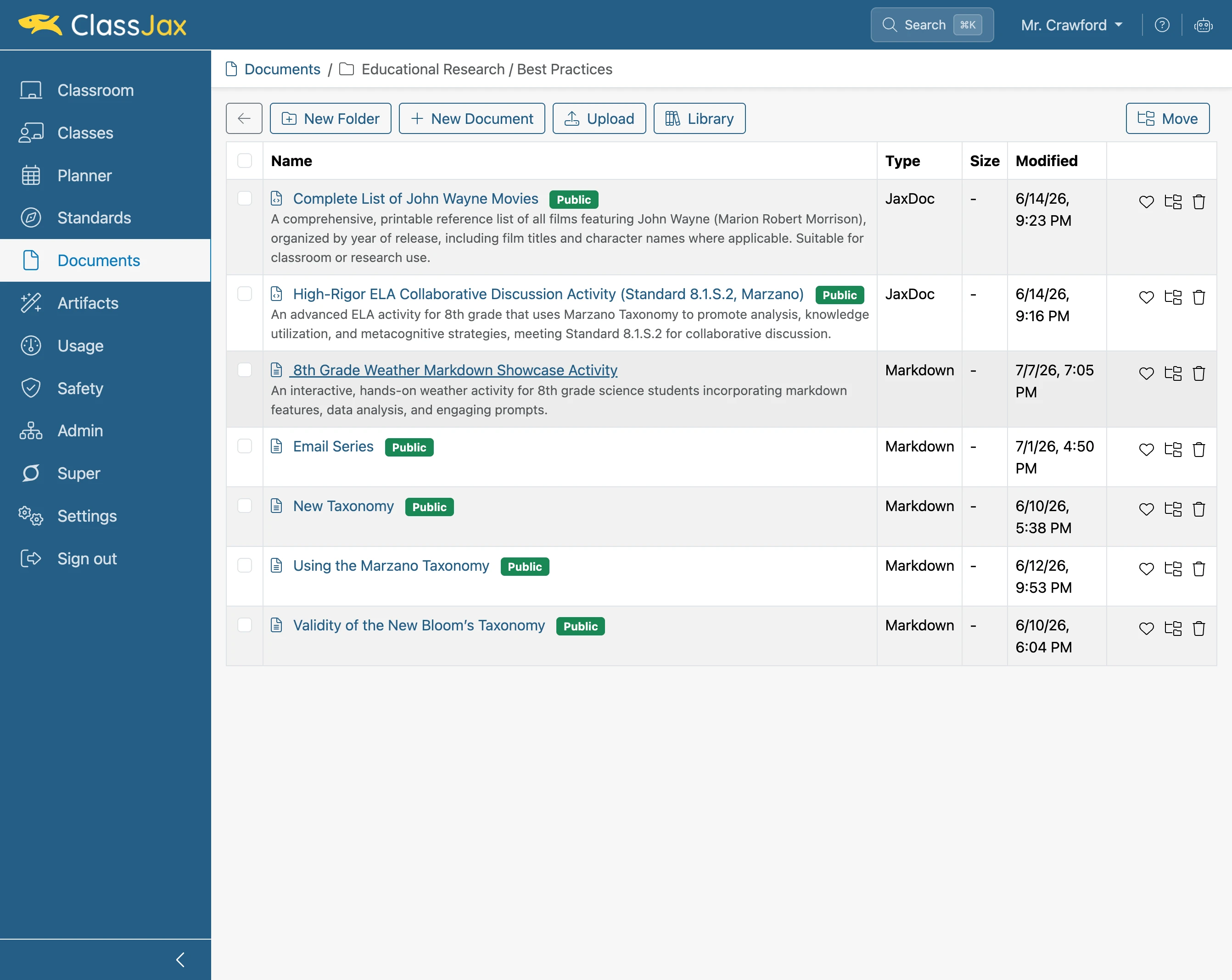Open Admin in the sidebar
This screenshot has height=980, width=1232.
coord(105,431)
